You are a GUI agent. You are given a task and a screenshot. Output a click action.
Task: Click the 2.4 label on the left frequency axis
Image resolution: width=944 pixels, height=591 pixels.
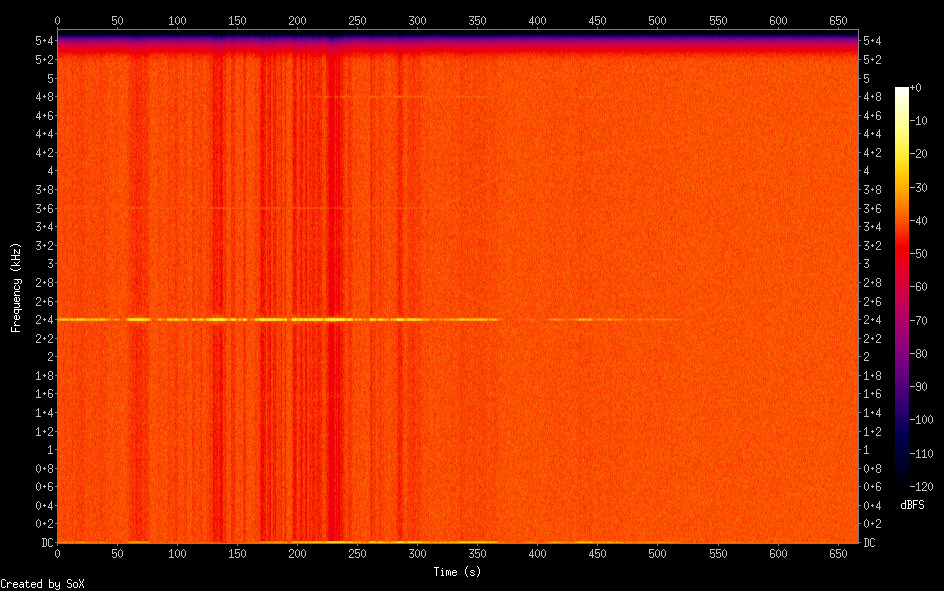[x=44, y=320]
